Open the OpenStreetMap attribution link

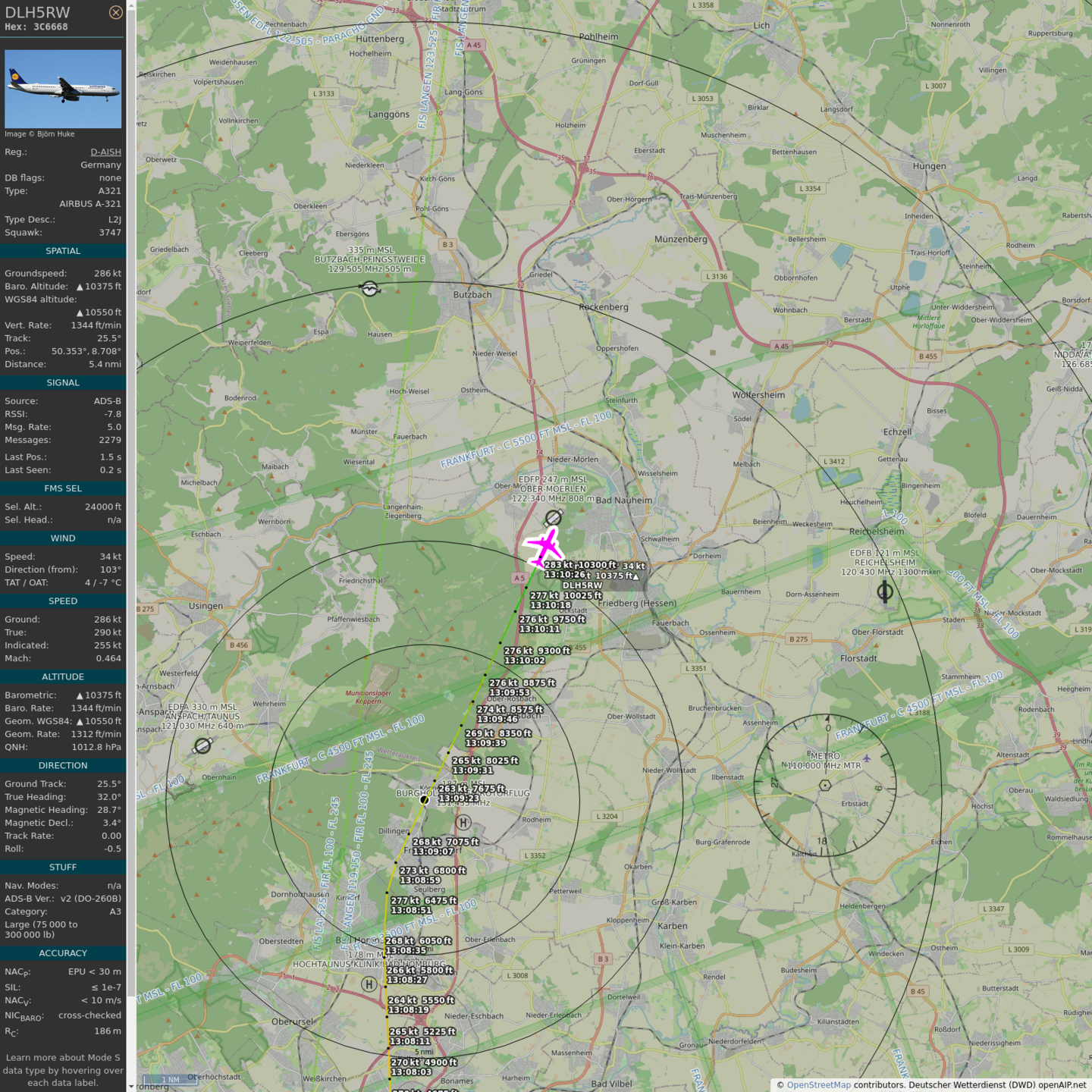point(818,1085)
